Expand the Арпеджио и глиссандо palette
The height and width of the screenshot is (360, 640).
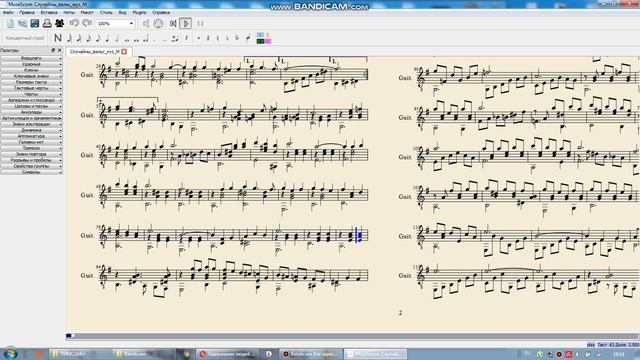point(31,100)
